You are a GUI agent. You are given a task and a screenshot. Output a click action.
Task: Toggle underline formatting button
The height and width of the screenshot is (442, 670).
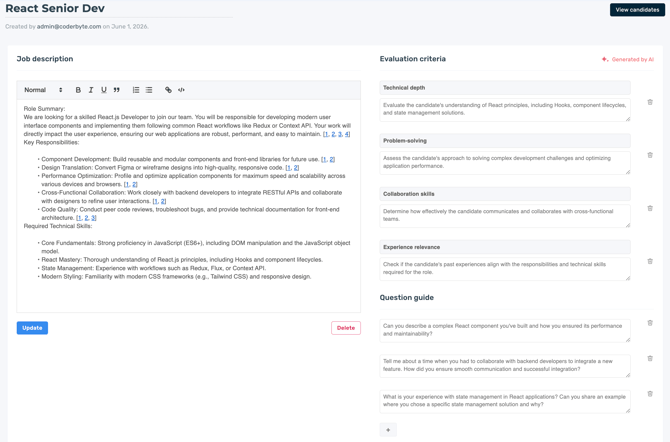click(103, 90)
